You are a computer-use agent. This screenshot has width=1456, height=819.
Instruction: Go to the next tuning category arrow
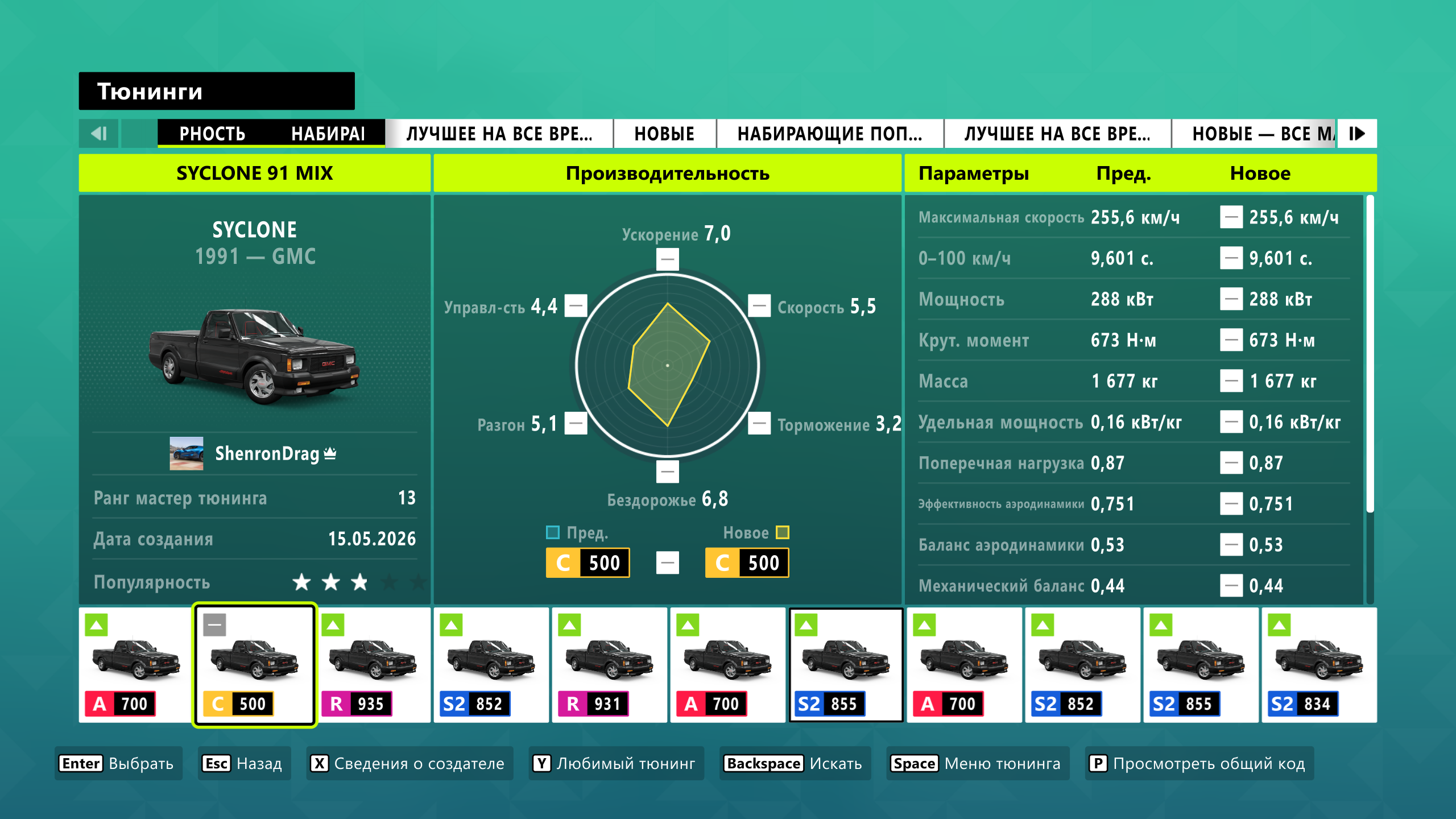(1357, 134)
